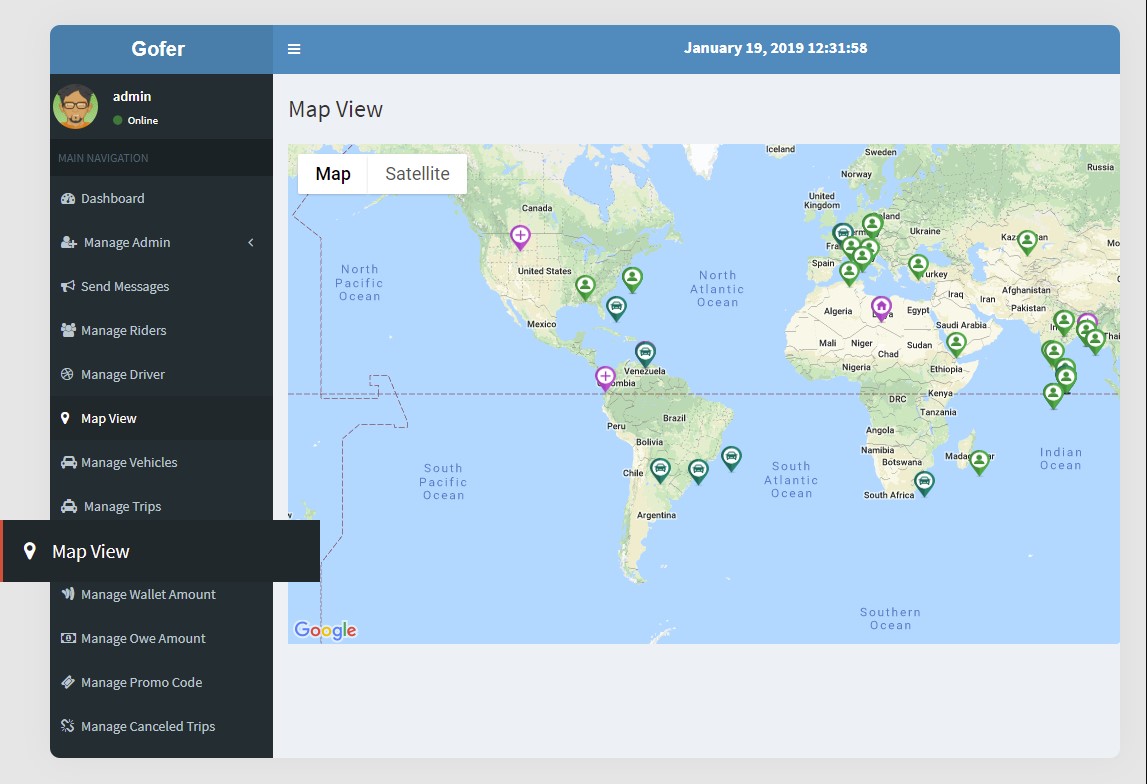Click the teal car marker near Venezuela

pyautogui.click(x=646, y=352)
